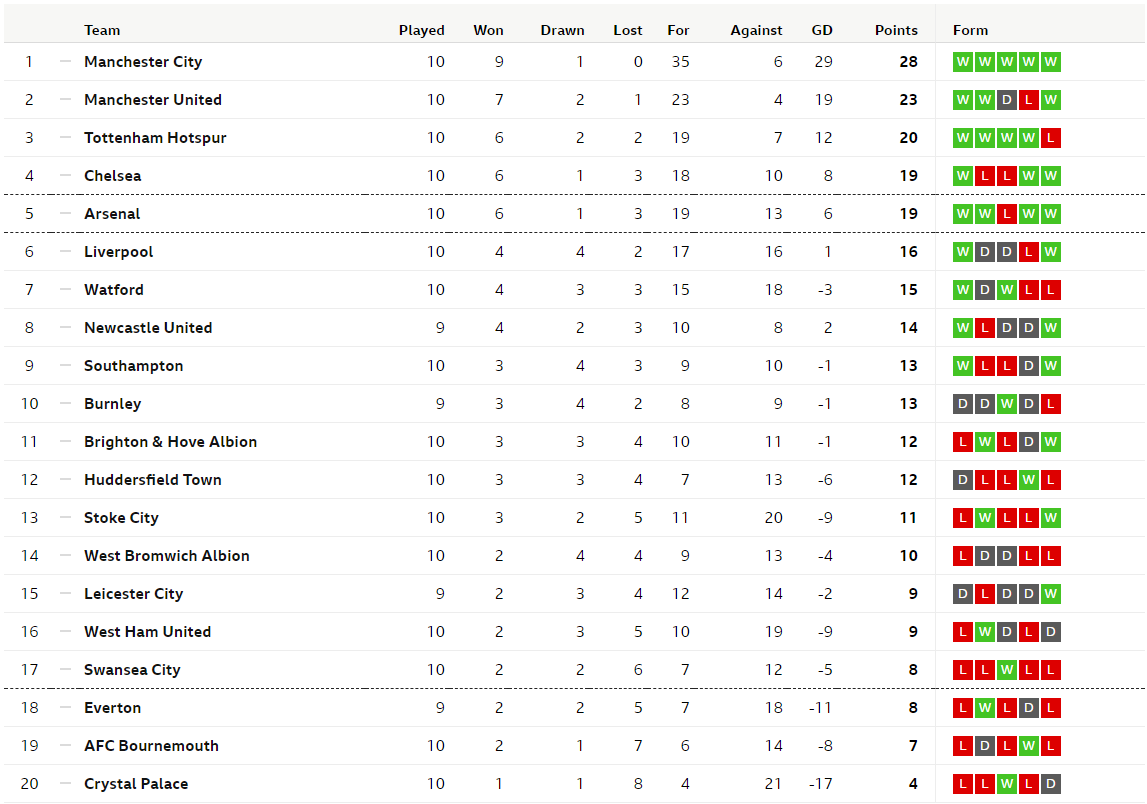The width and height of the screenshot is (1147, 804).
Task: Click Manchester United's red L form badge
Action: click(x=1028, y=100)
